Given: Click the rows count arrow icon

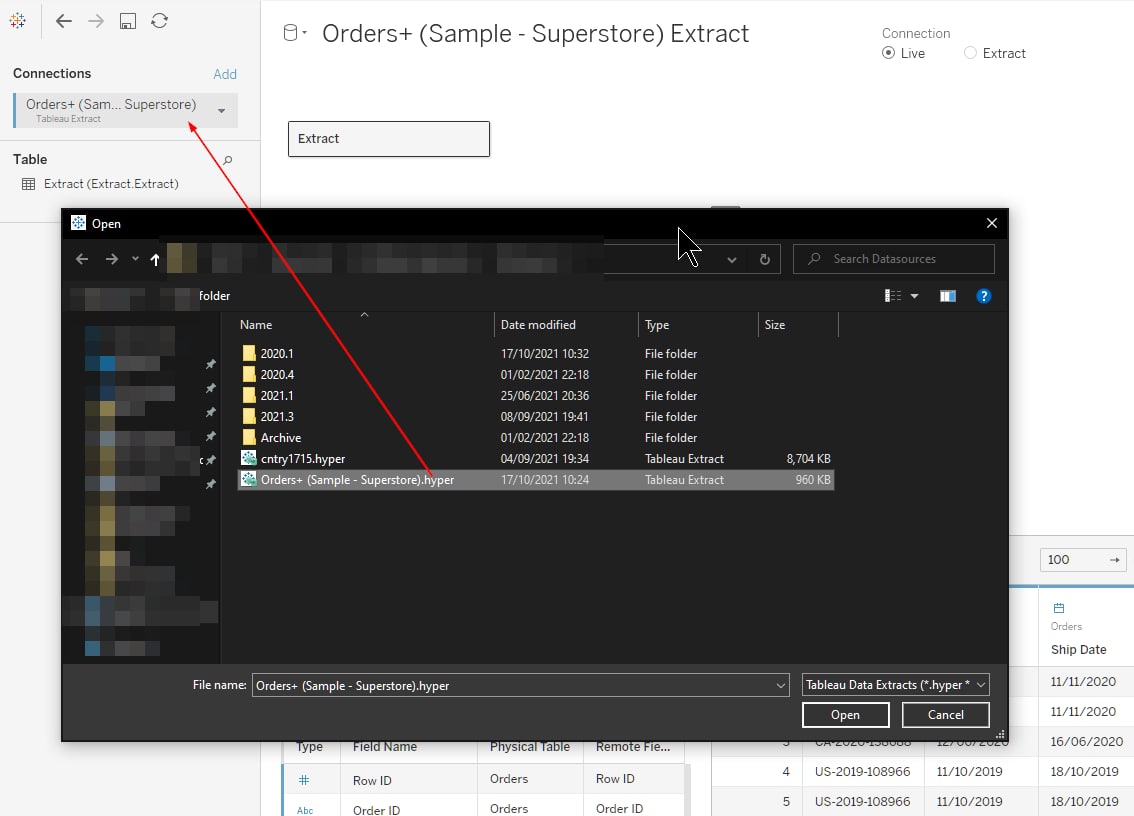Looking at the screenshot, I should point(1114,559).
